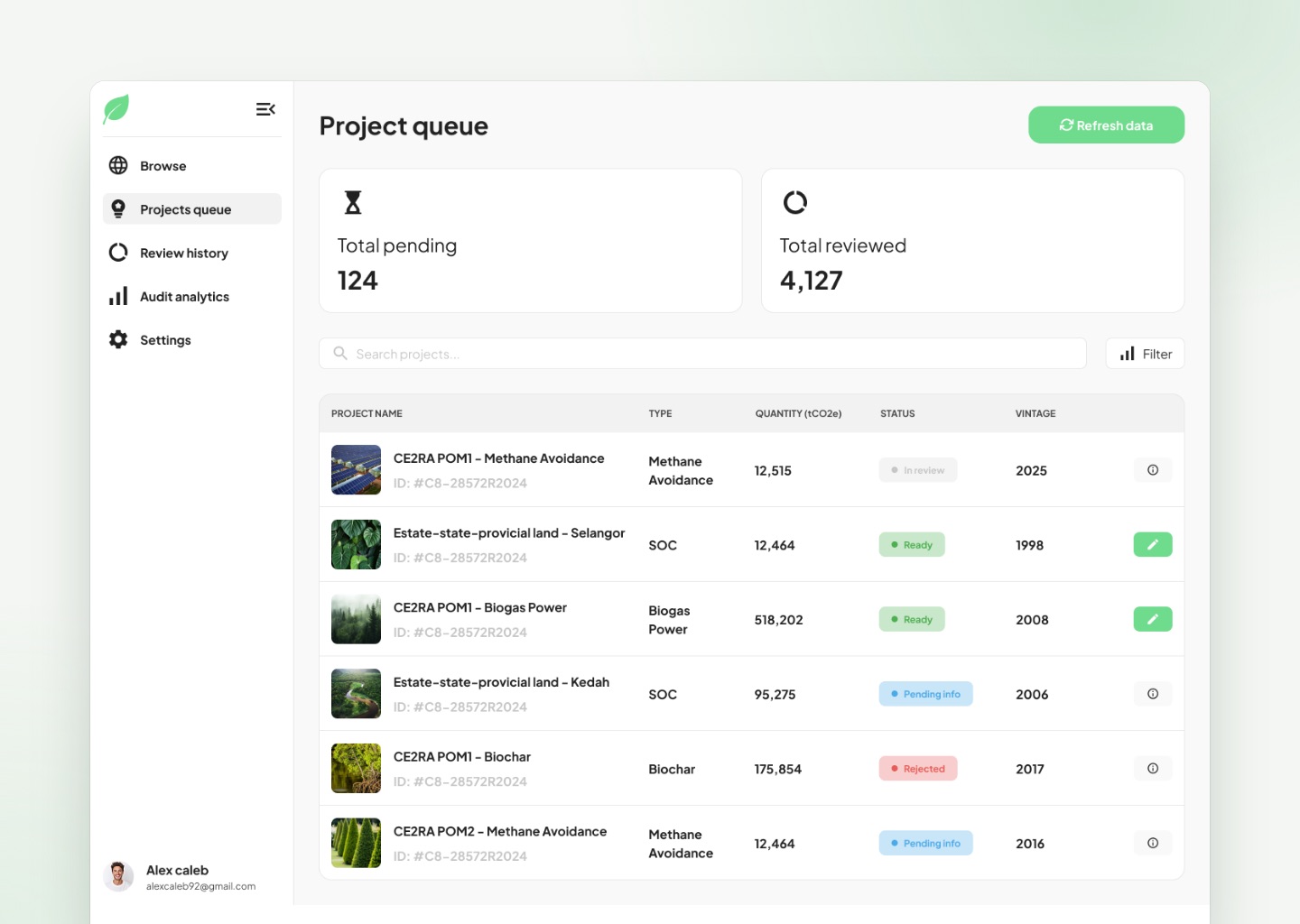
Task: Click the Search projects field
Action: click(702, 354)
